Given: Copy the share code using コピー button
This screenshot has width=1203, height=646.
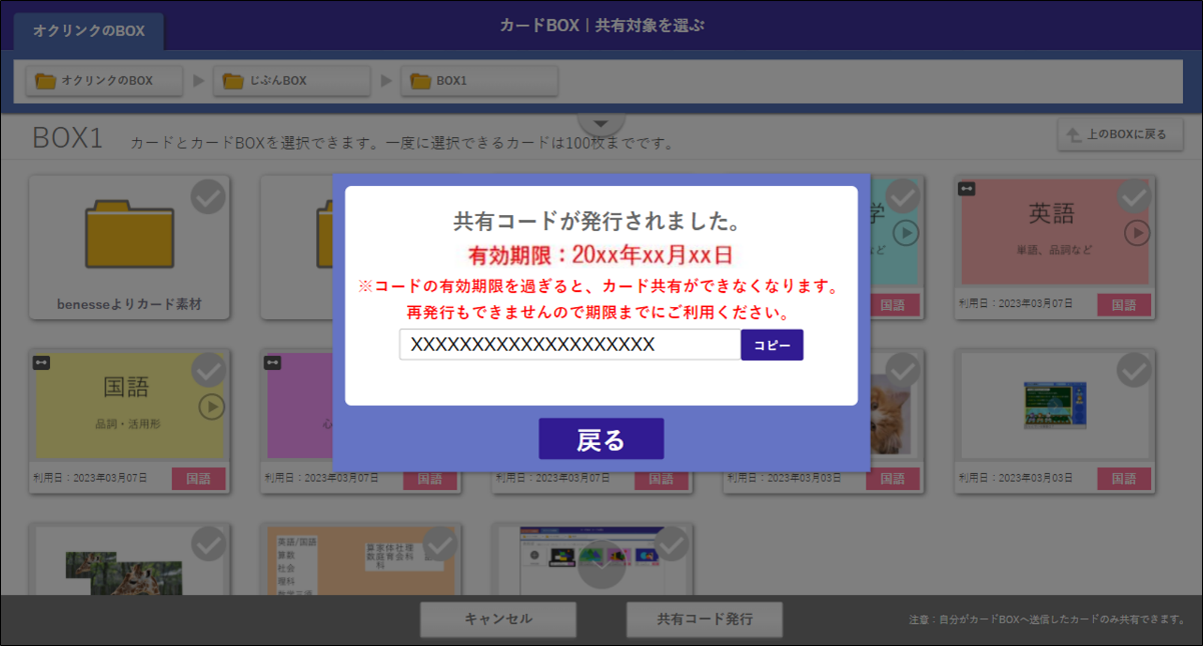Looking at the screenshot, I should (x=771, y=344).
